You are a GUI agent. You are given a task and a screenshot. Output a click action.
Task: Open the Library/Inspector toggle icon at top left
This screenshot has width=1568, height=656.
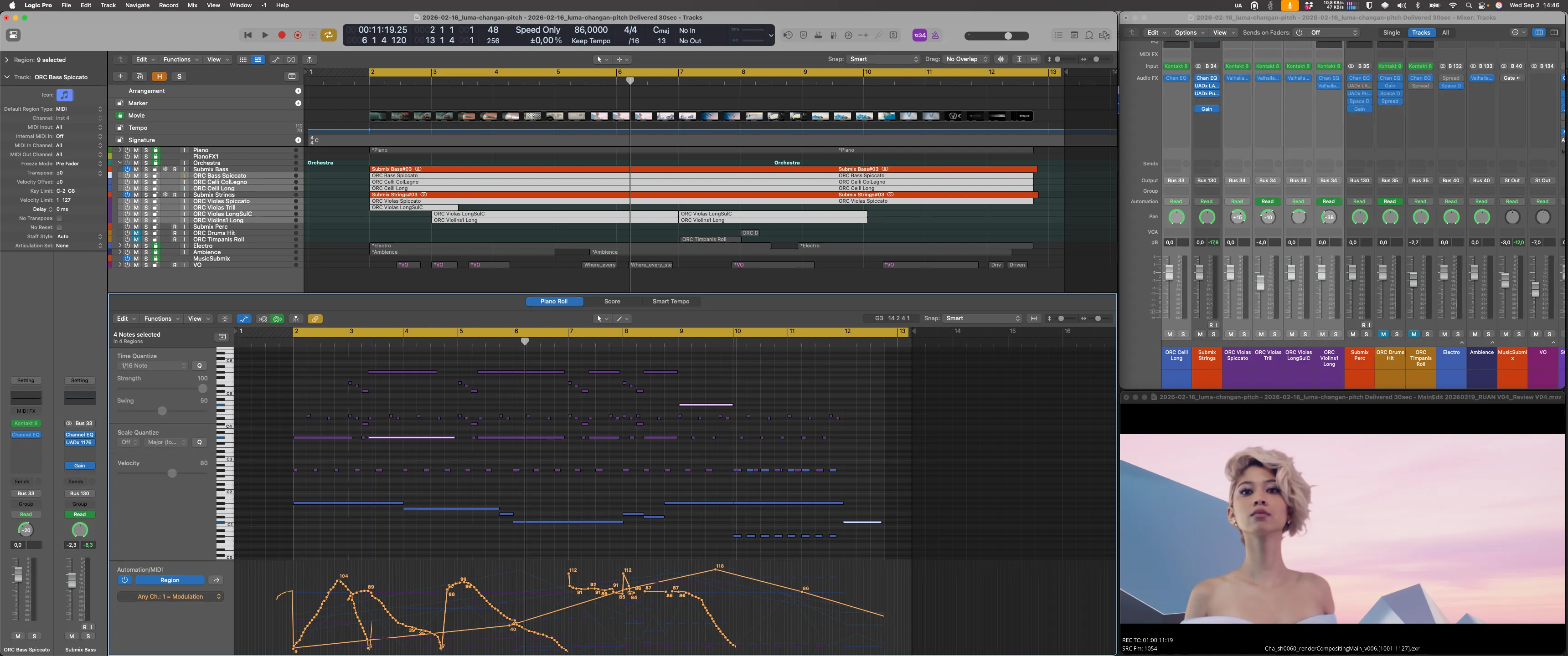pyautogui.click(x=13, y=35)
